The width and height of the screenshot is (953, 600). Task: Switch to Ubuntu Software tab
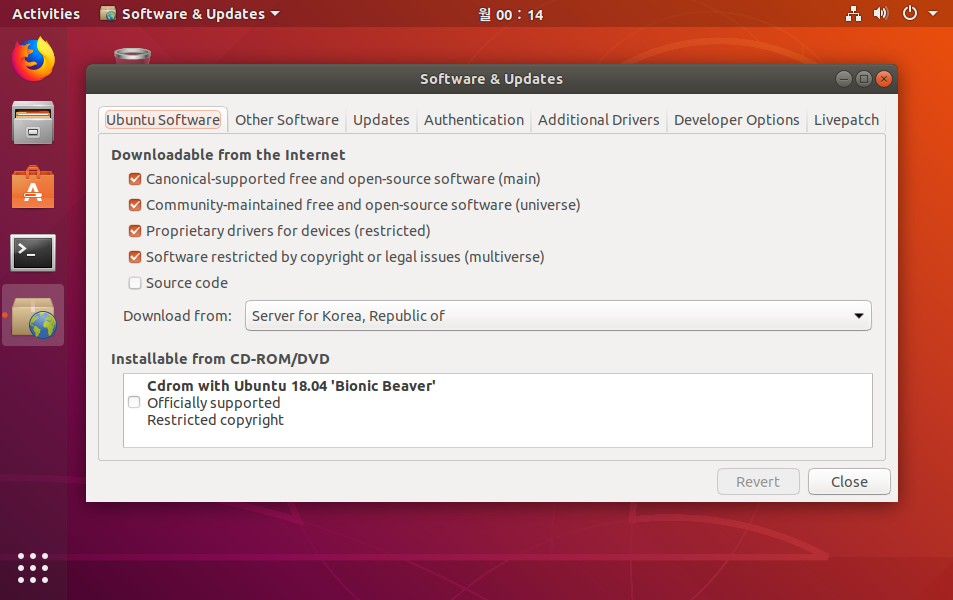coord(163,120)
